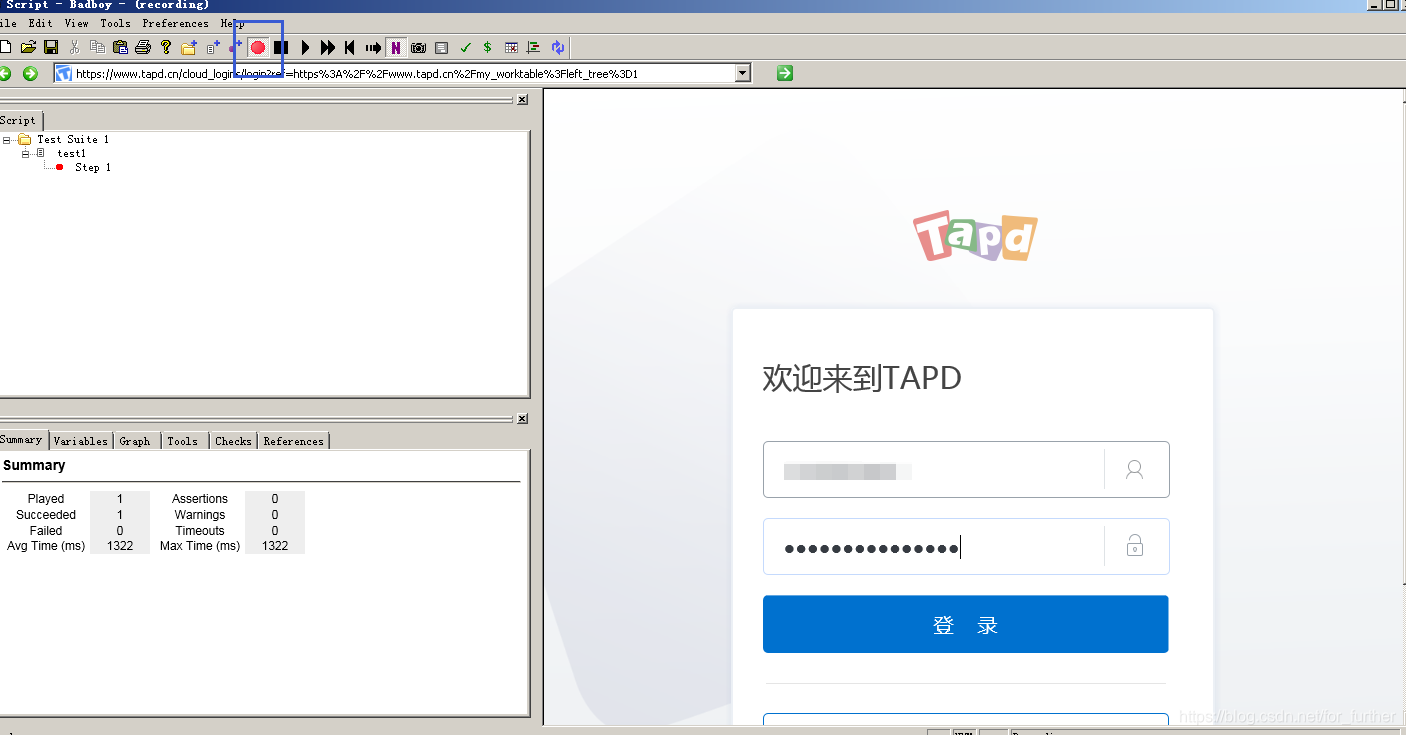1406x735 pixels.
Task: Click the green Go arrow beside the URL
Action: click(784, 72)
